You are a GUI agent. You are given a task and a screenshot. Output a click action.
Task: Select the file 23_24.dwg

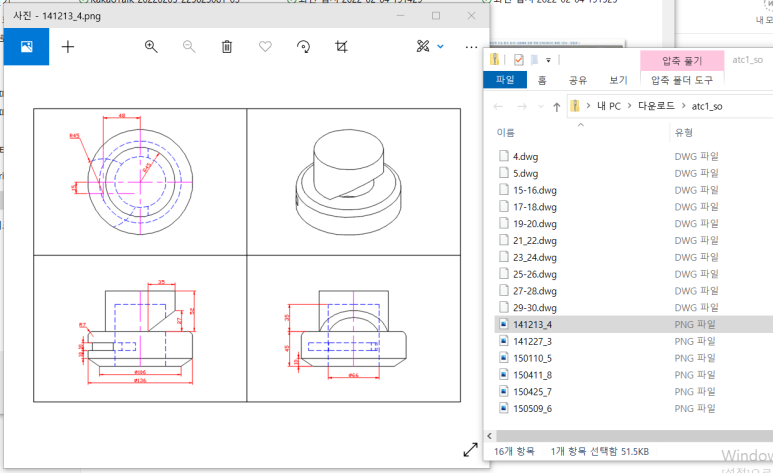pos(535,257)
